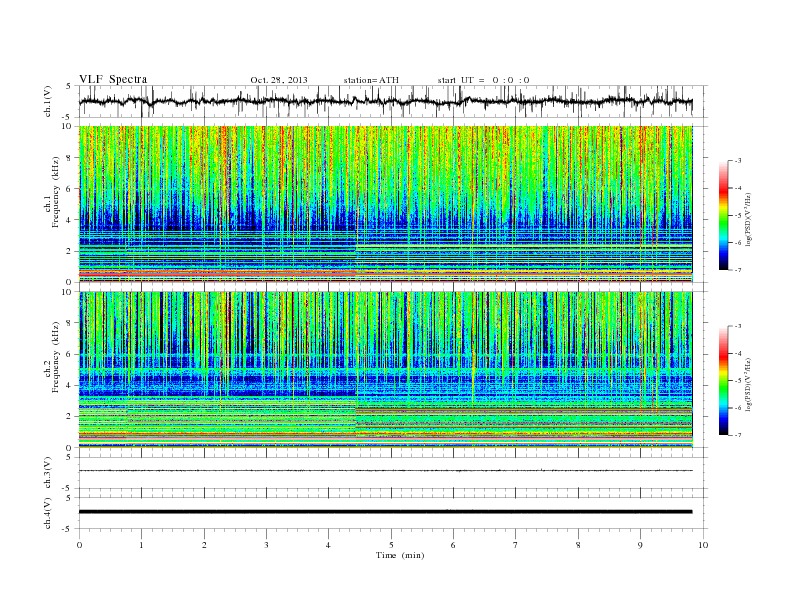This screenshot has height=612, width=792.
Task: Click the "Time (min)" axis label
Action: [x=400, y=555]
